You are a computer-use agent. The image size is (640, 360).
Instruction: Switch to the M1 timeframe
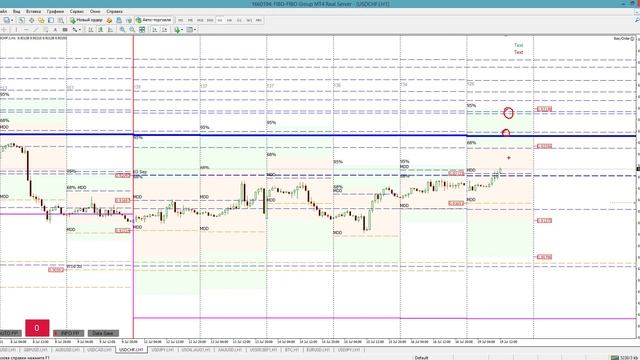click(x=180, y=20)
